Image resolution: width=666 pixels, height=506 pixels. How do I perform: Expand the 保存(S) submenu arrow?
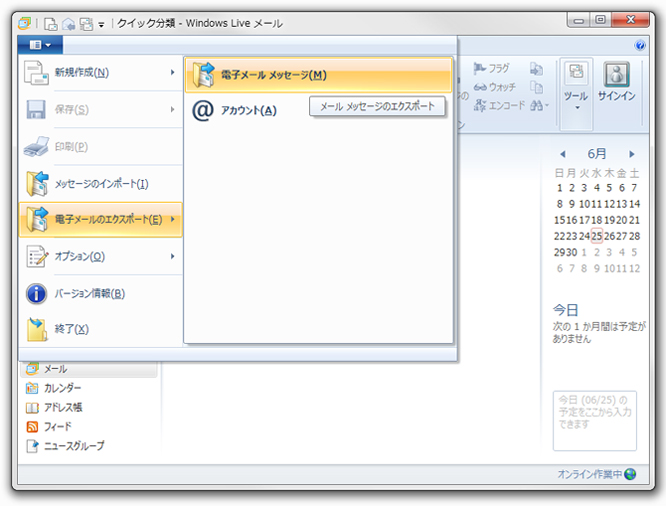[x=172, y=110]
